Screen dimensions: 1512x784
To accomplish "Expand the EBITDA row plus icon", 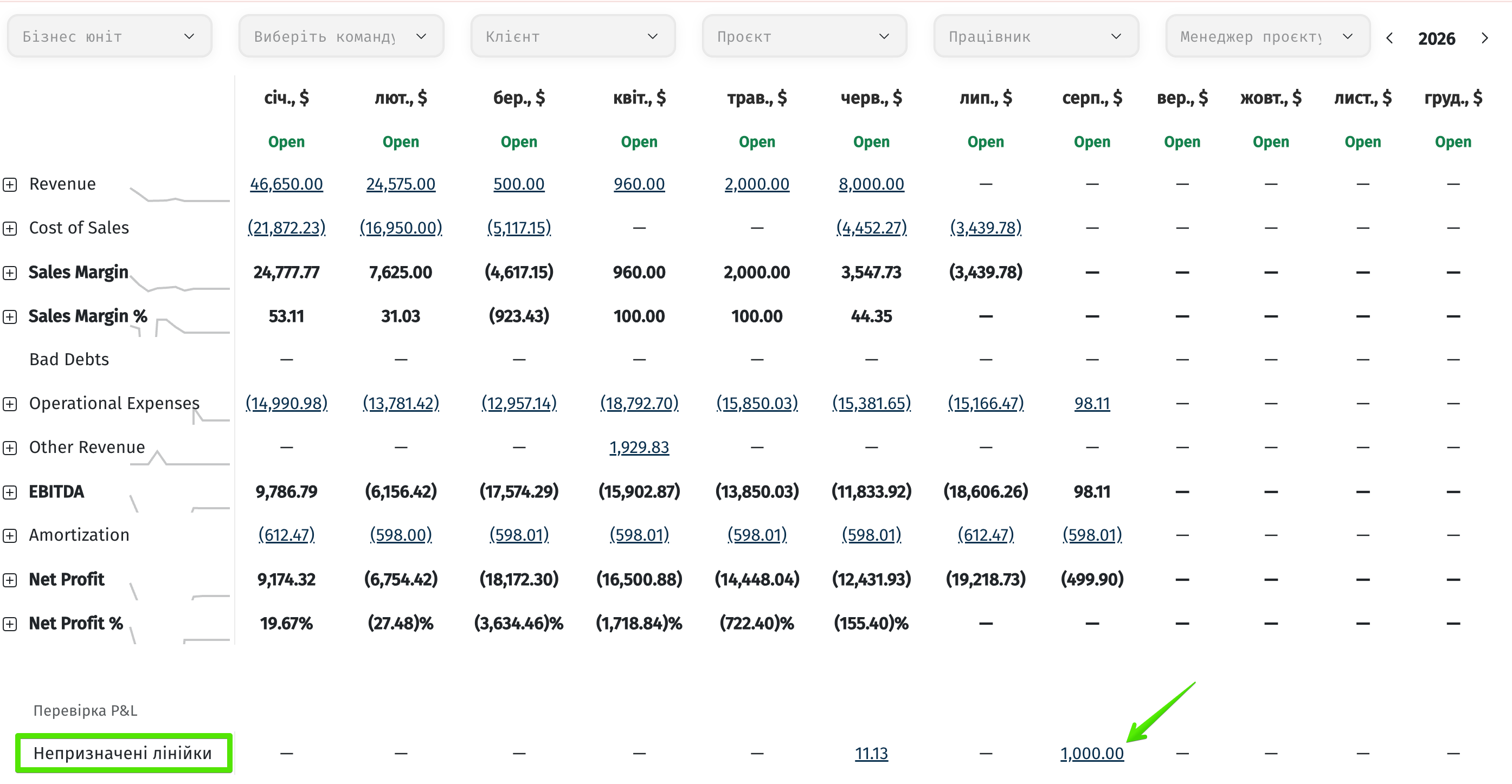I will click(9, 492).
